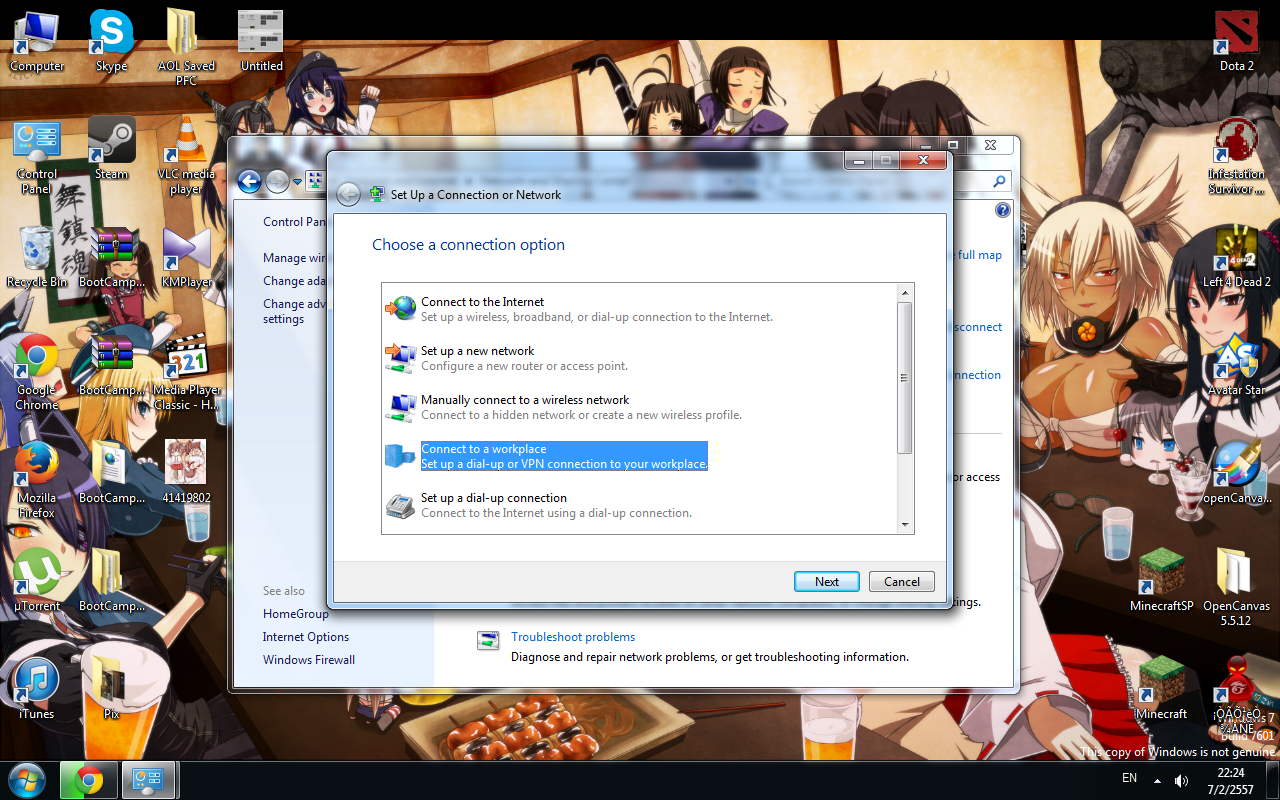Select the Media Player Classic shortcut
Image resolution: width=1280 pixels, height=800 pixels.
186,372
